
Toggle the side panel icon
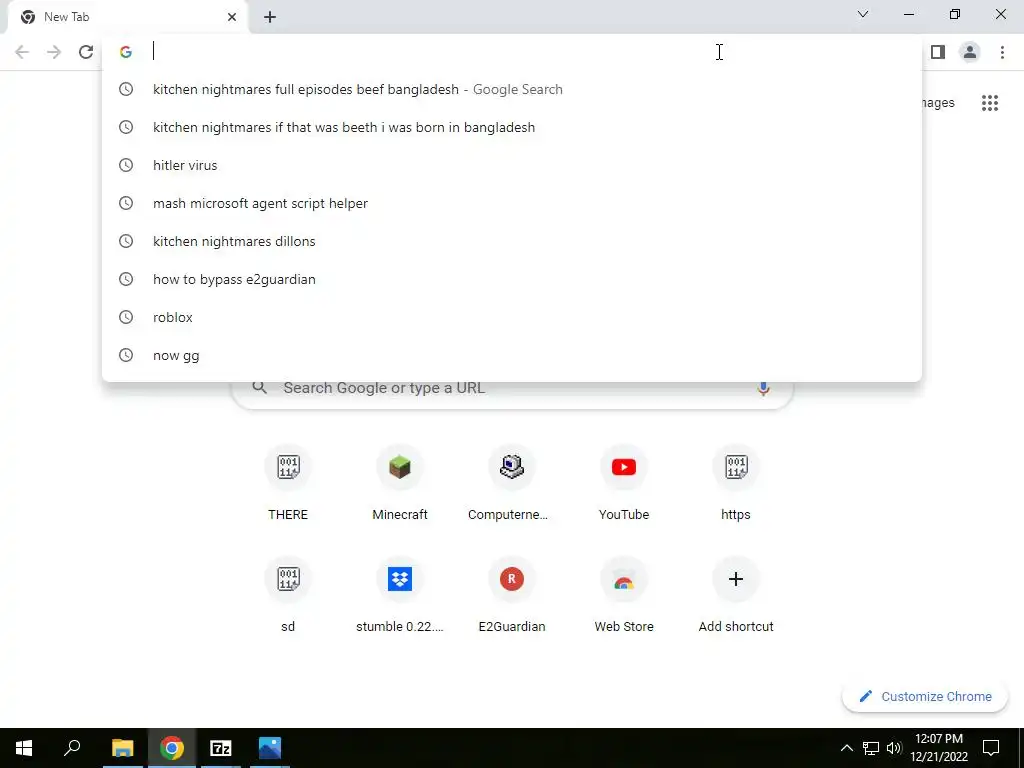coord(938,52)
